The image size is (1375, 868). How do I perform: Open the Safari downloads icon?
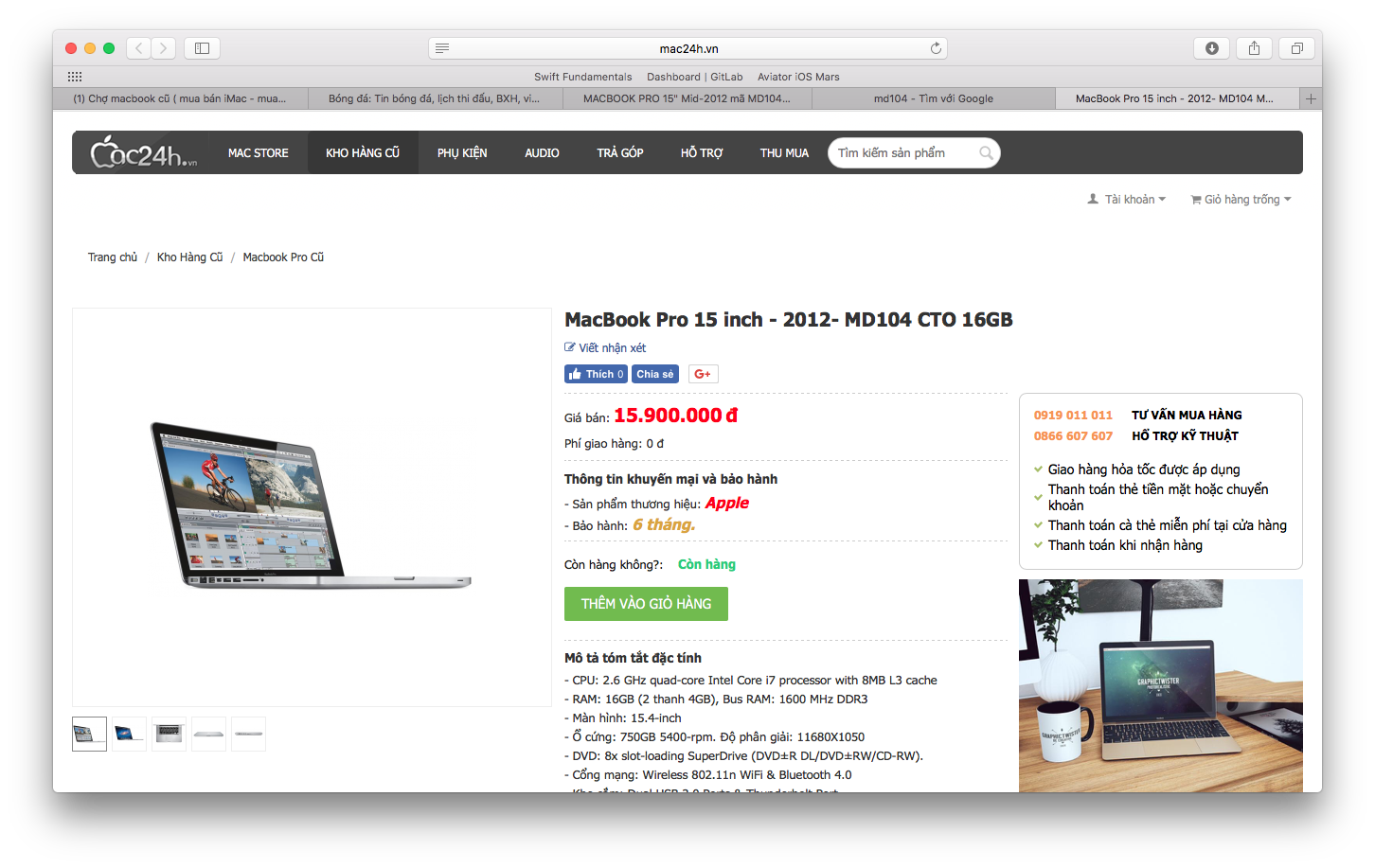(x=1212, y=48)
